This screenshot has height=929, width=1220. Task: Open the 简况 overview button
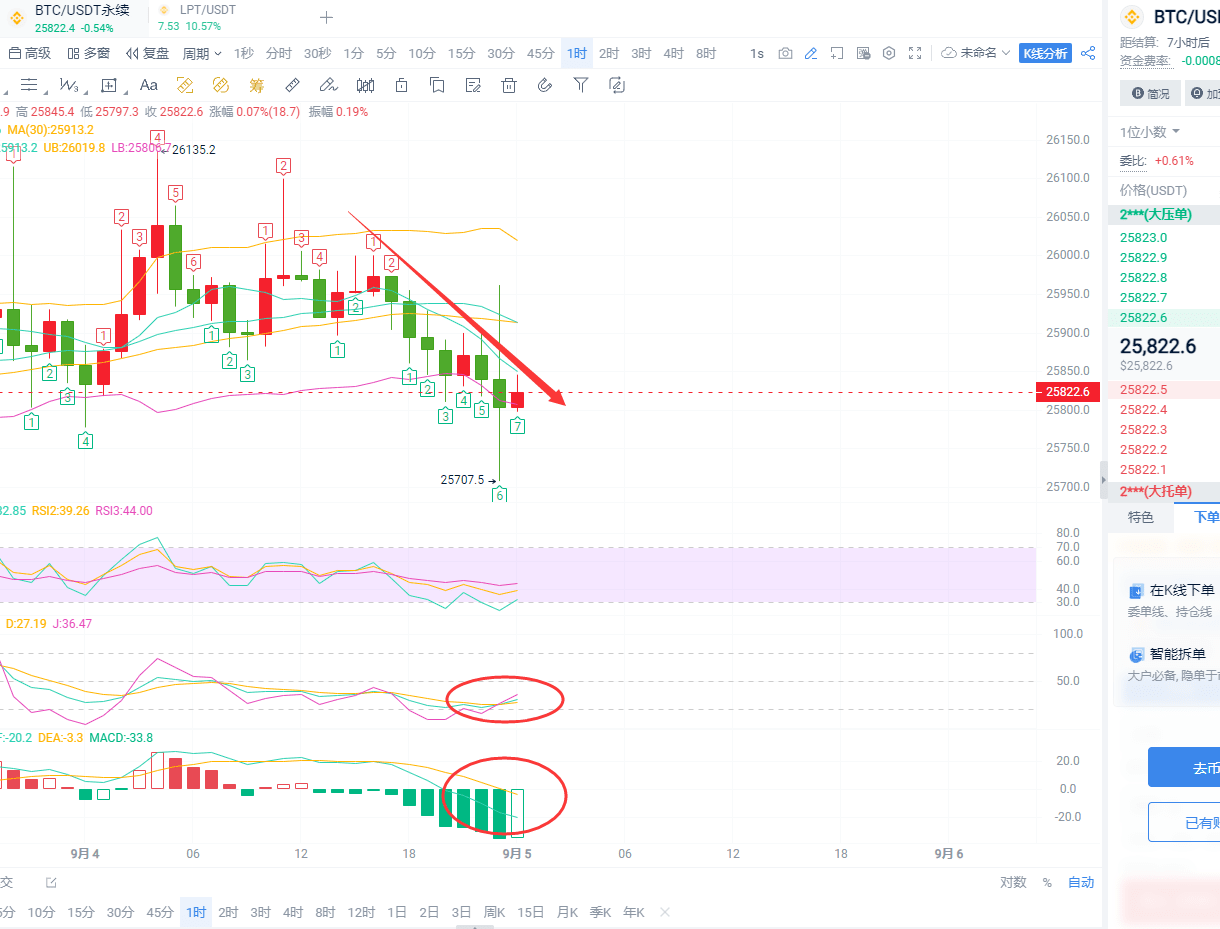click(1150, 94)
